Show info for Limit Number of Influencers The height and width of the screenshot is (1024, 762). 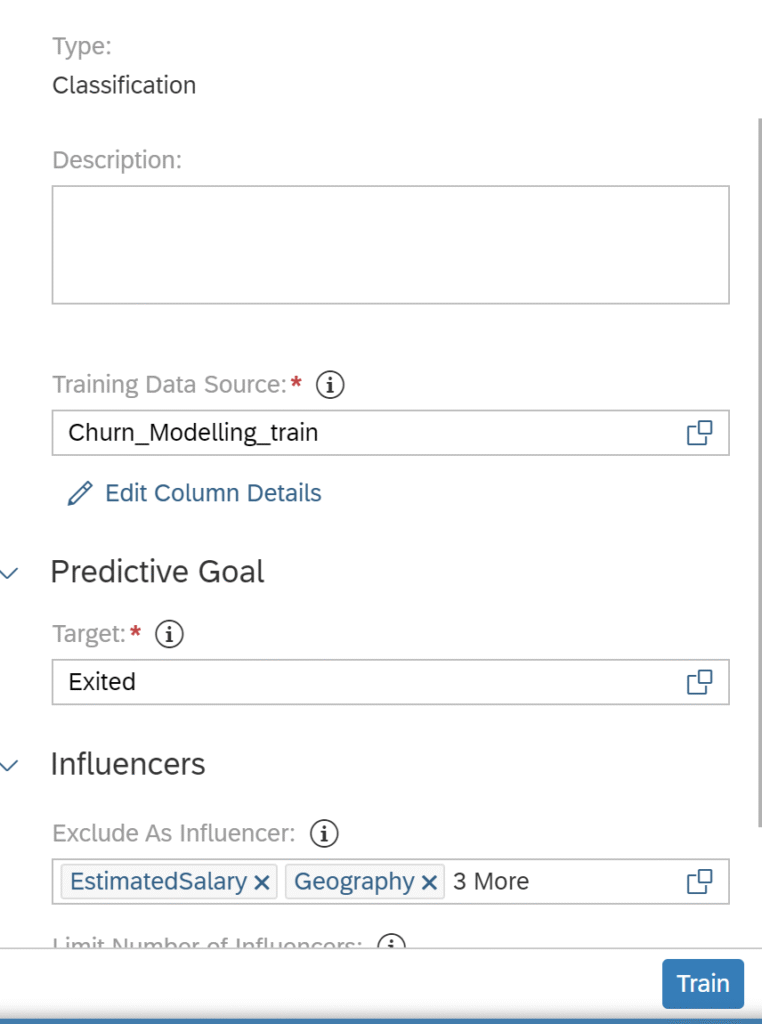(x=392, y=942)
